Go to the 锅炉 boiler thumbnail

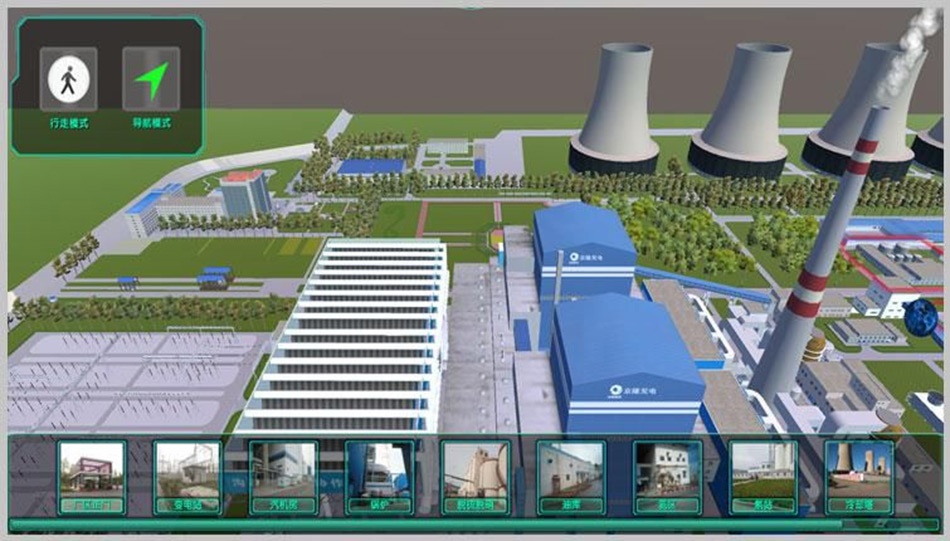[x=379, y=477]
